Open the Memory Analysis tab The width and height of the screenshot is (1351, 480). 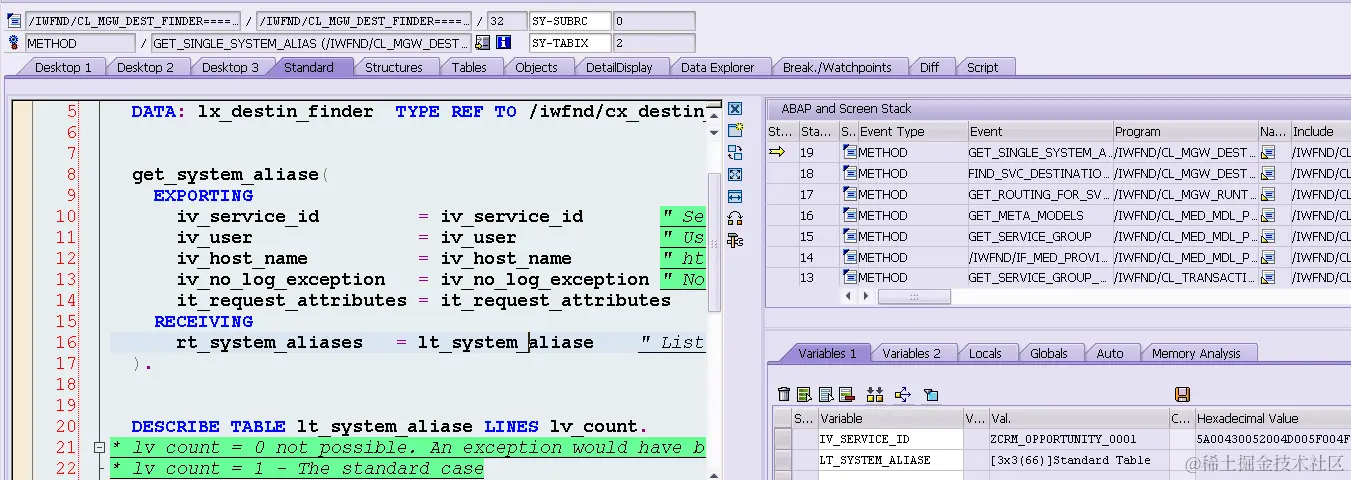[x=1196, y=353]
